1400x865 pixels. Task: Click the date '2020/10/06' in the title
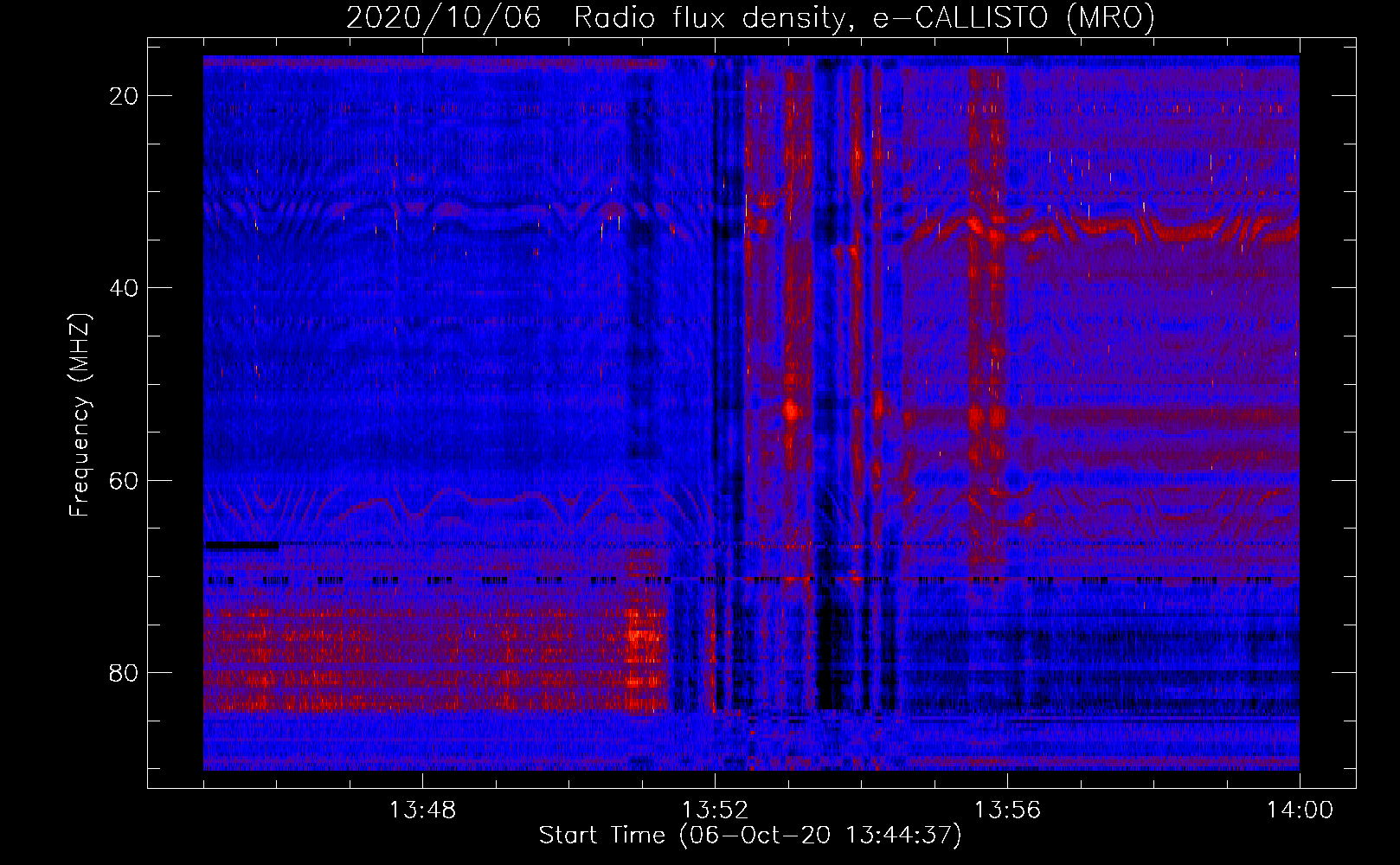pyautogui.click(x=444, y=17)
